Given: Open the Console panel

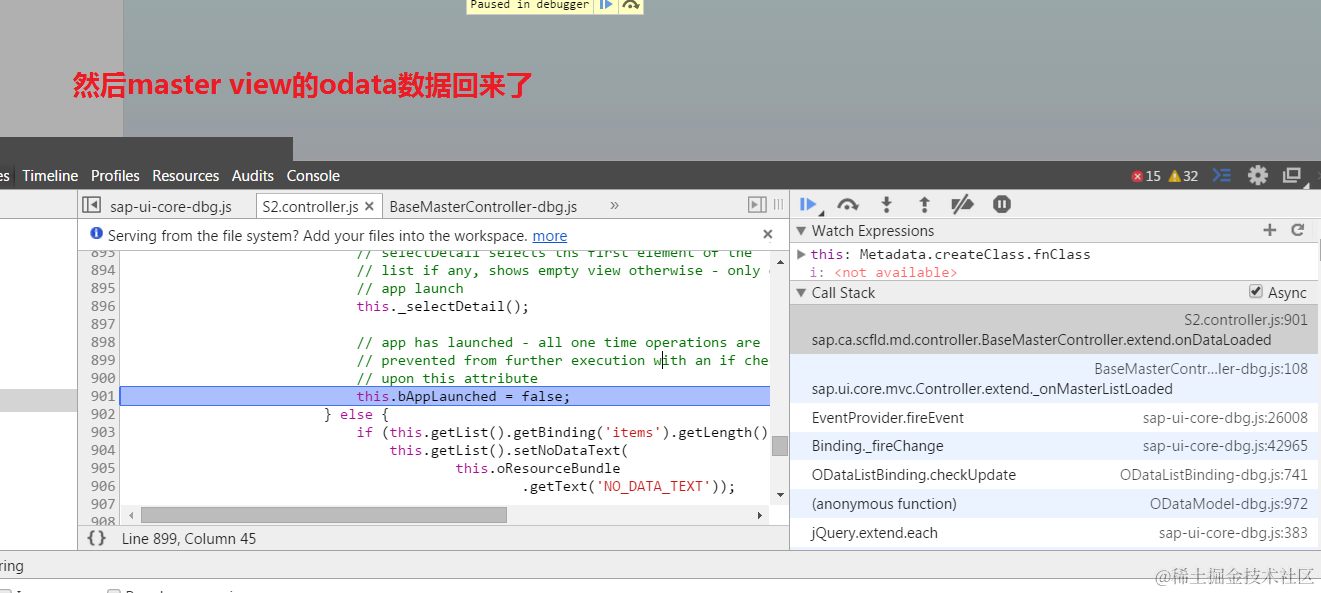Looking at the screenshot, I should click(313, 176).
